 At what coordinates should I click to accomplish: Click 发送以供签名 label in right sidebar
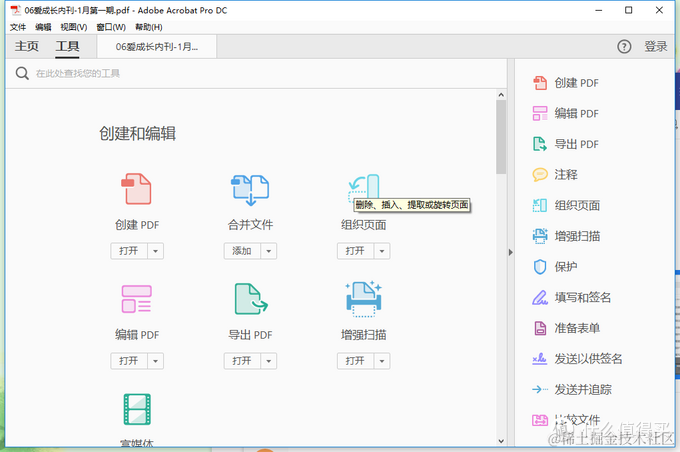[588, 359]
